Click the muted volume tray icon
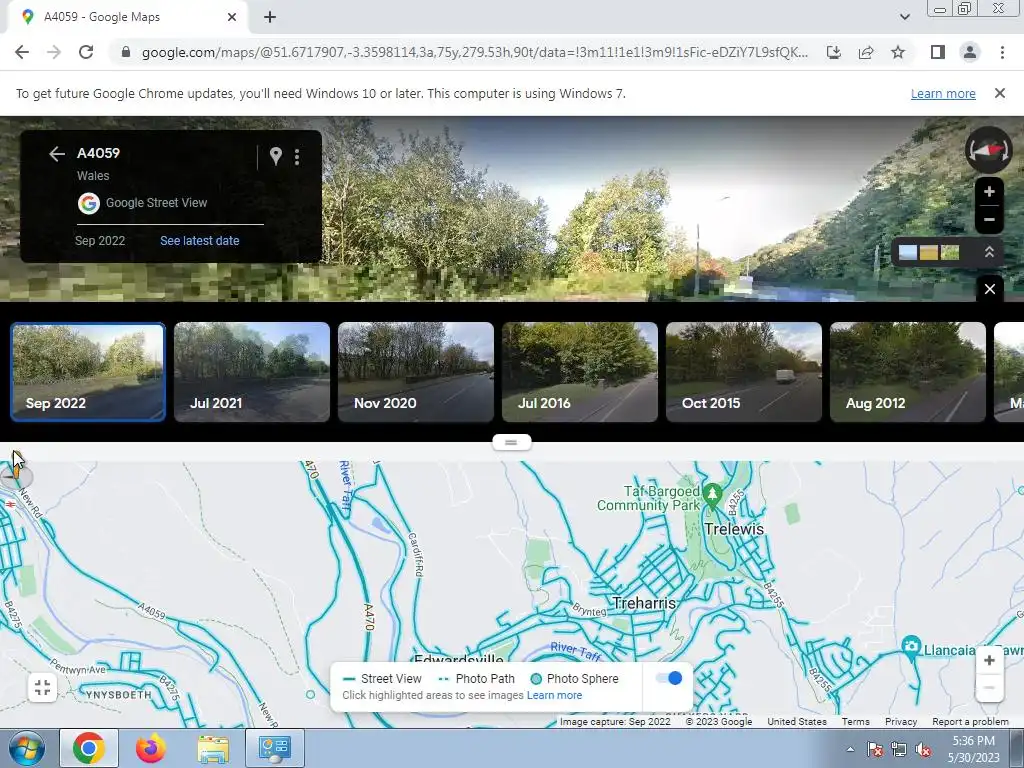Screen dimensions: 1024x768 pyautogui.click(x=923, y=749)
